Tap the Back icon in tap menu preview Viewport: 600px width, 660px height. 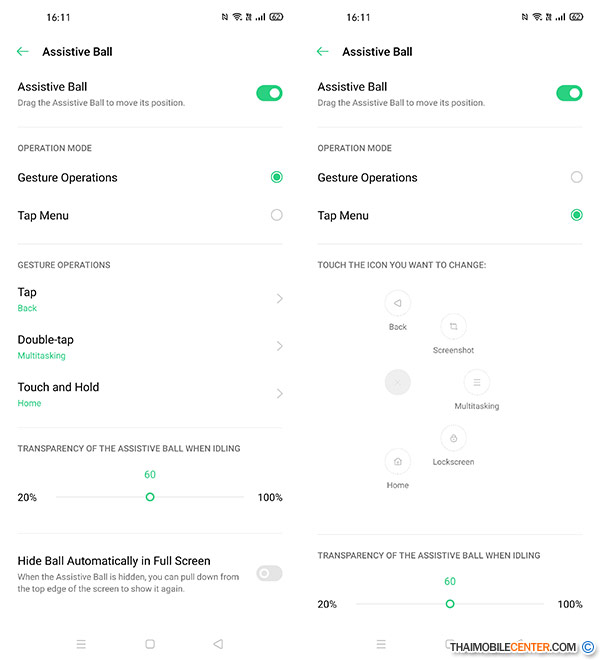pos(397,303)
